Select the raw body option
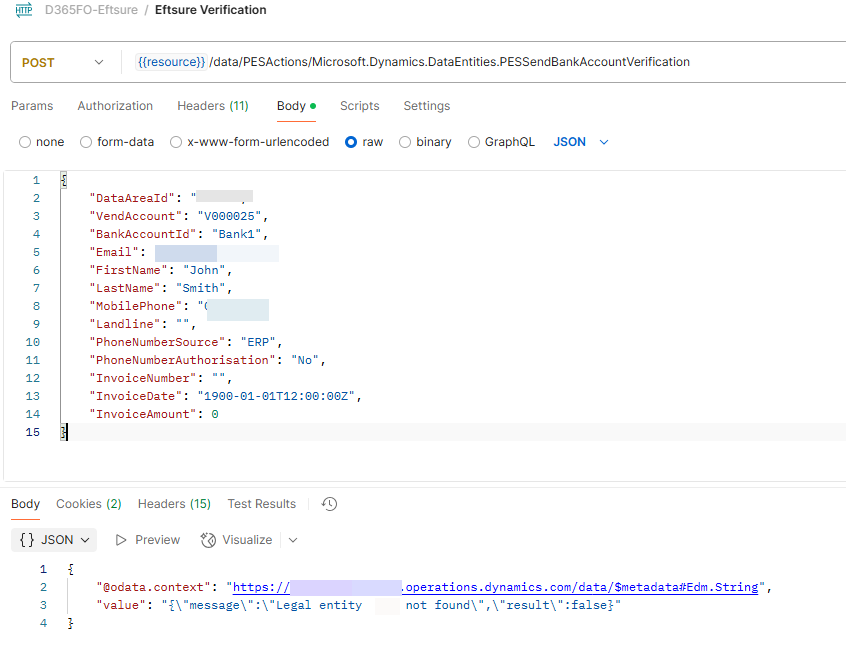Screen dimensions: 846x663 click(351, 142)
